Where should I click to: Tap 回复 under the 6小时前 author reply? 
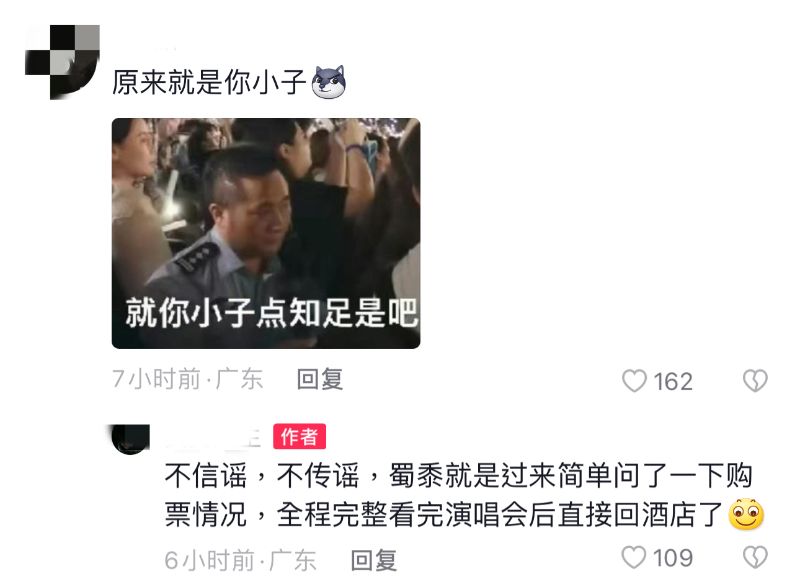[x=374, y=561]
